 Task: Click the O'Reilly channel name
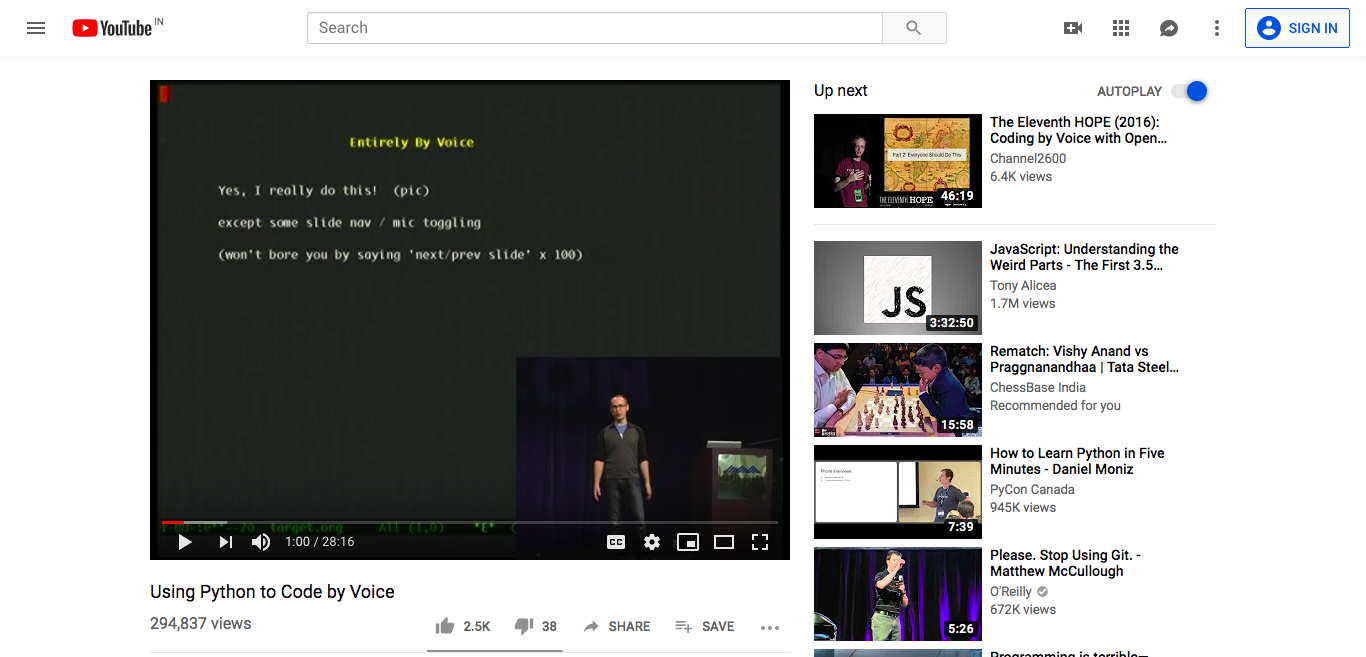point(1012,592)
